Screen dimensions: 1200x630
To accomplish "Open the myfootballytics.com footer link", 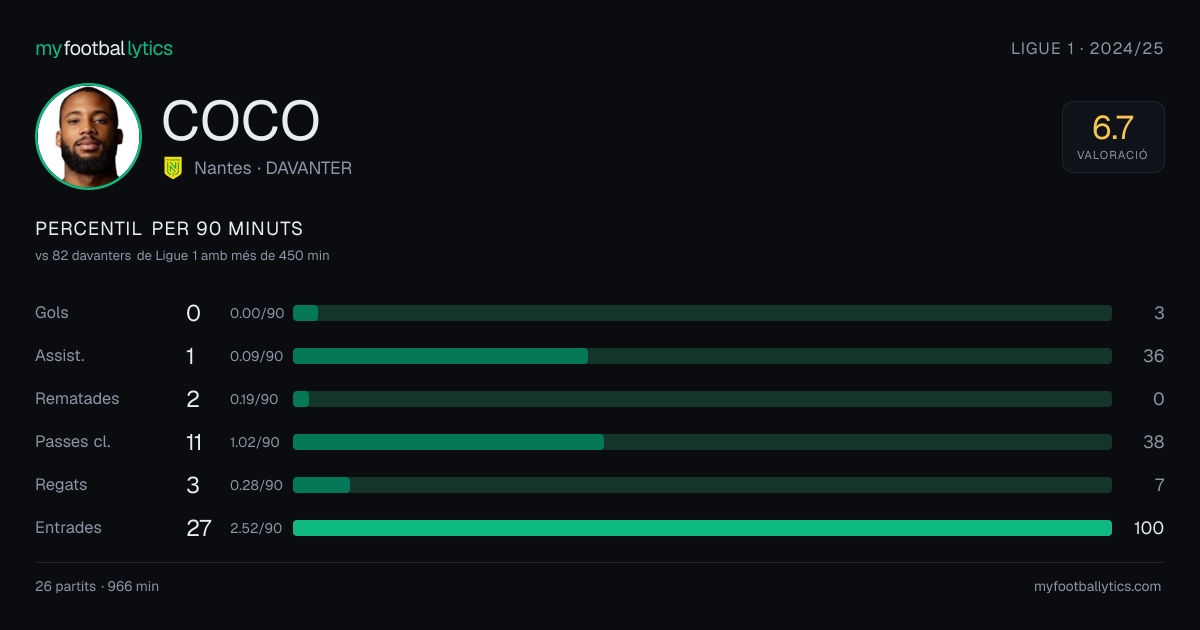I will tap(1097, 587).
